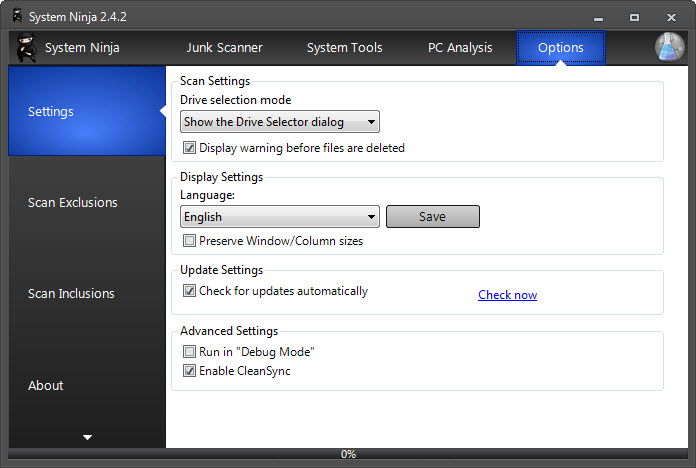This screenshot has width=696, height=468.
Task: Open the Drive selection mode dropdown
Action: (279, 122)
